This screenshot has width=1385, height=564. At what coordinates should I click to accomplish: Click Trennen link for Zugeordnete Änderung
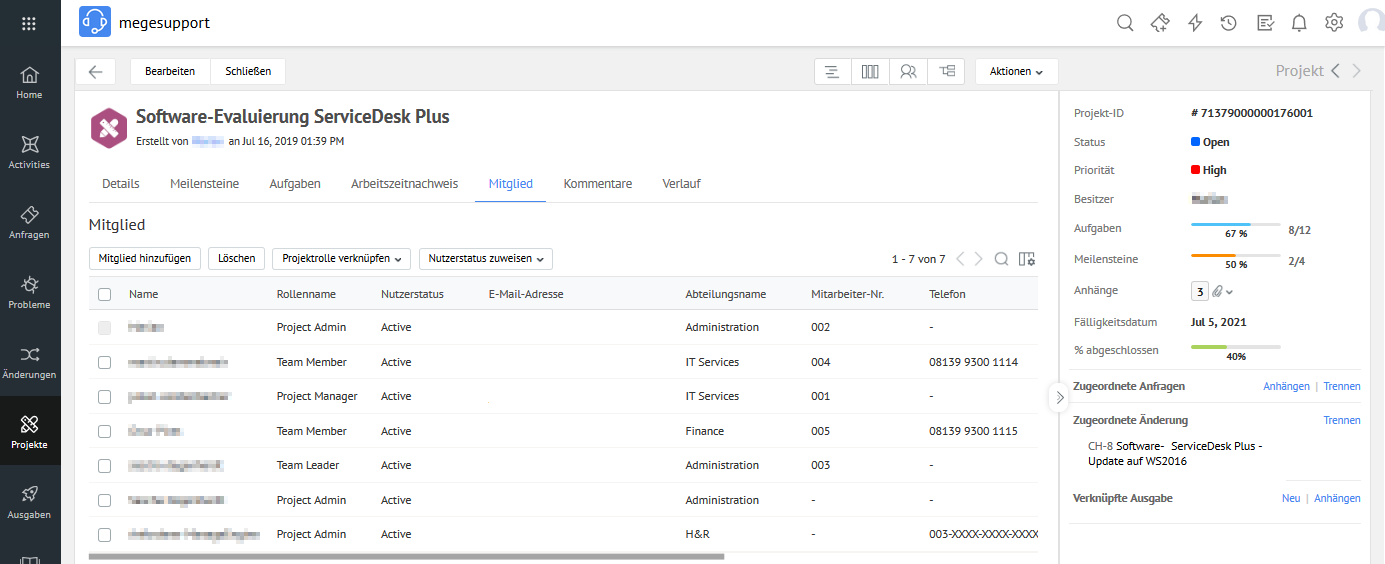pyautogui.click(x=1342, y=420)
